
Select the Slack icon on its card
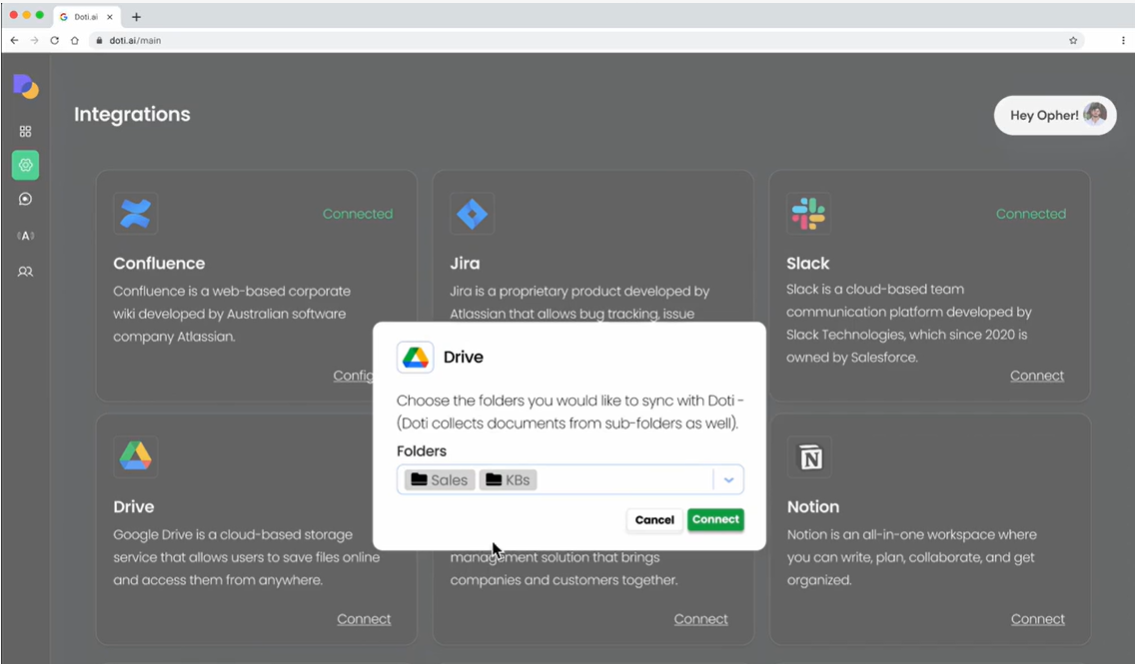click(x=809, y=213)
